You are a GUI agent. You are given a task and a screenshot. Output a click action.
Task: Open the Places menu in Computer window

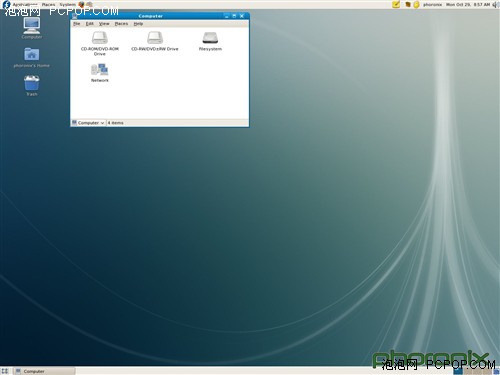121,24
